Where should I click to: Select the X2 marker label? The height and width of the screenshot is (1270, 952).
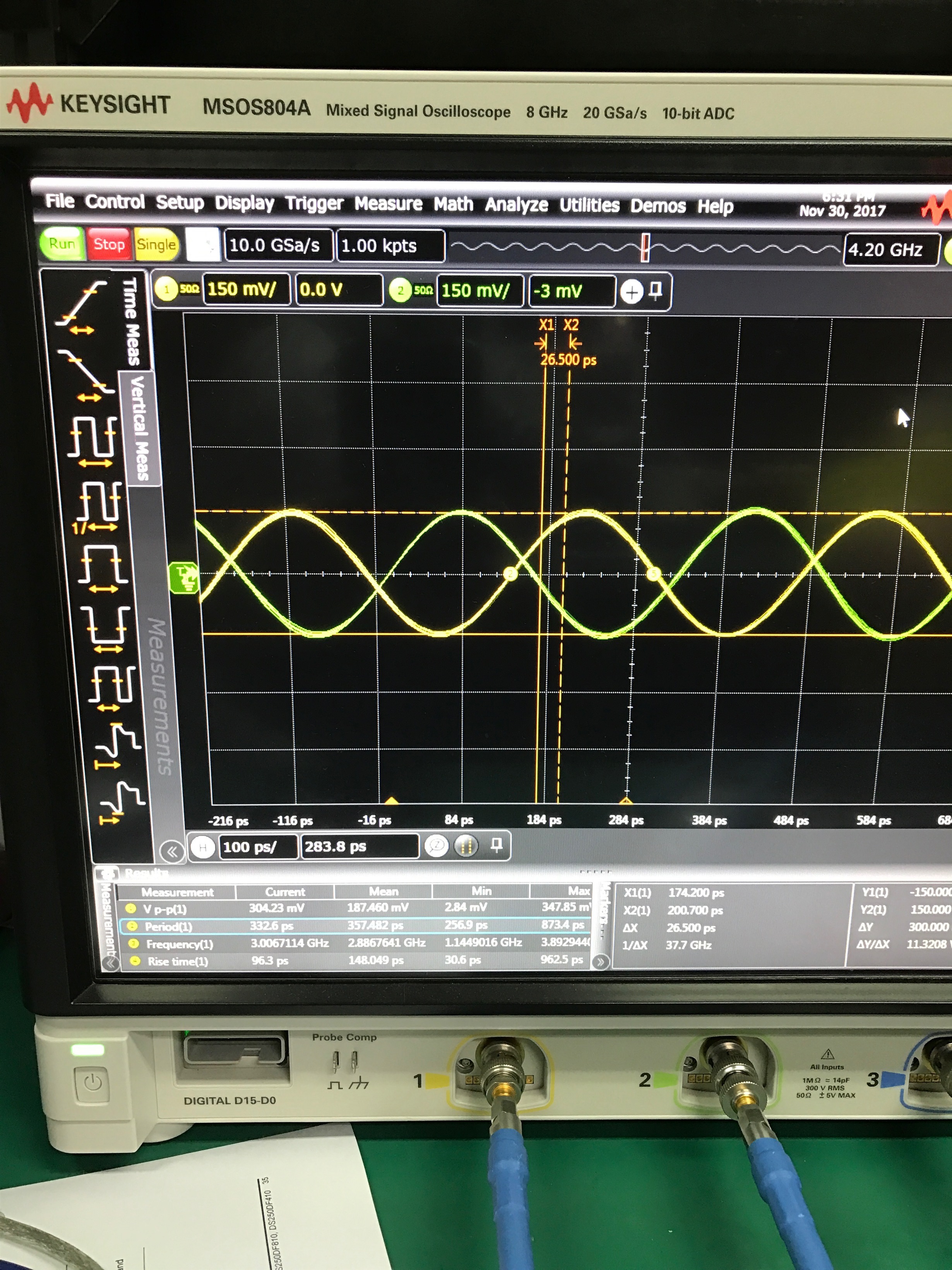pos(571,325)
